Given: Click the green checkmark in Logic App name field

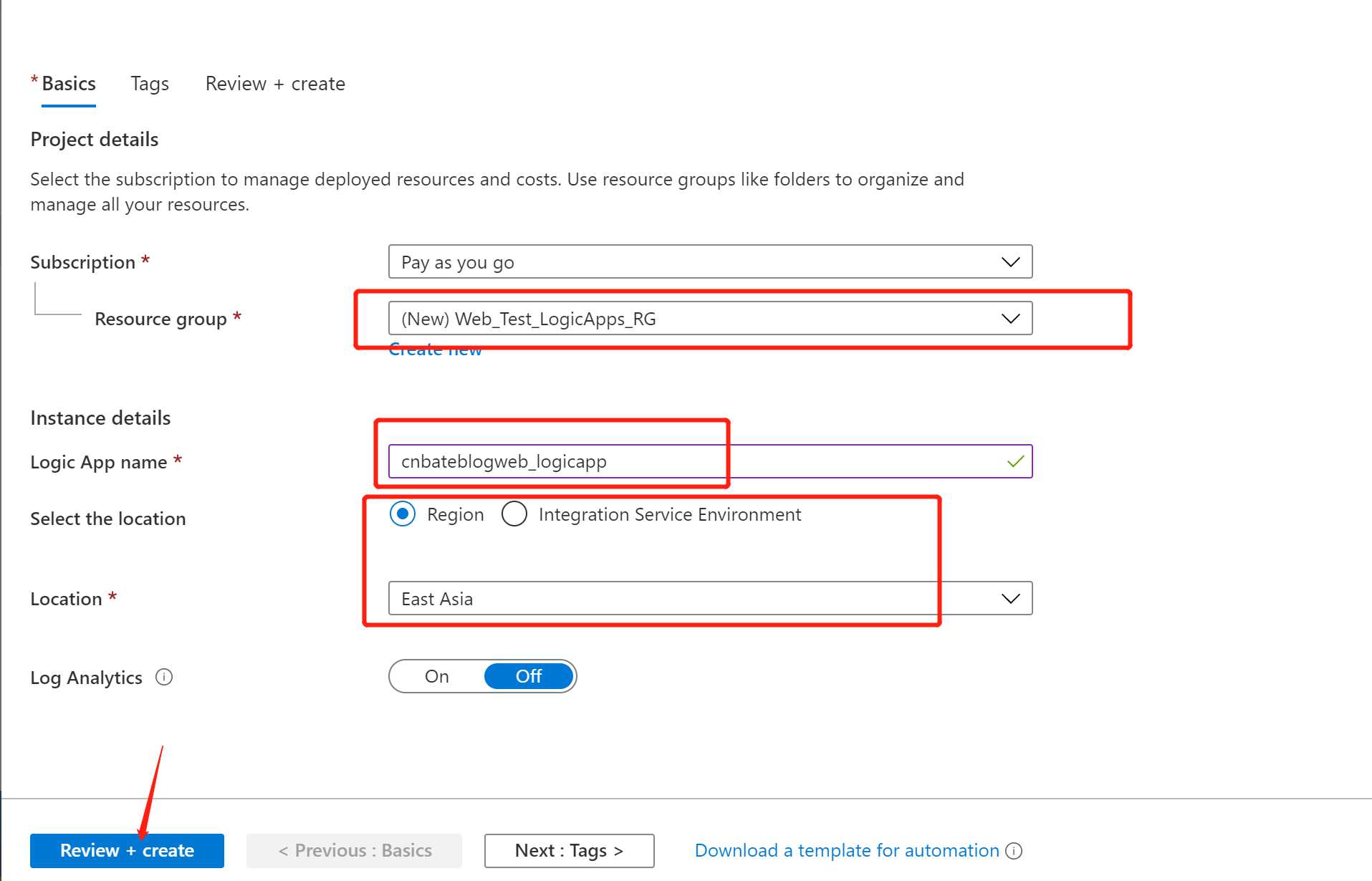Looking at the screenshot, I should (1015, 462).
